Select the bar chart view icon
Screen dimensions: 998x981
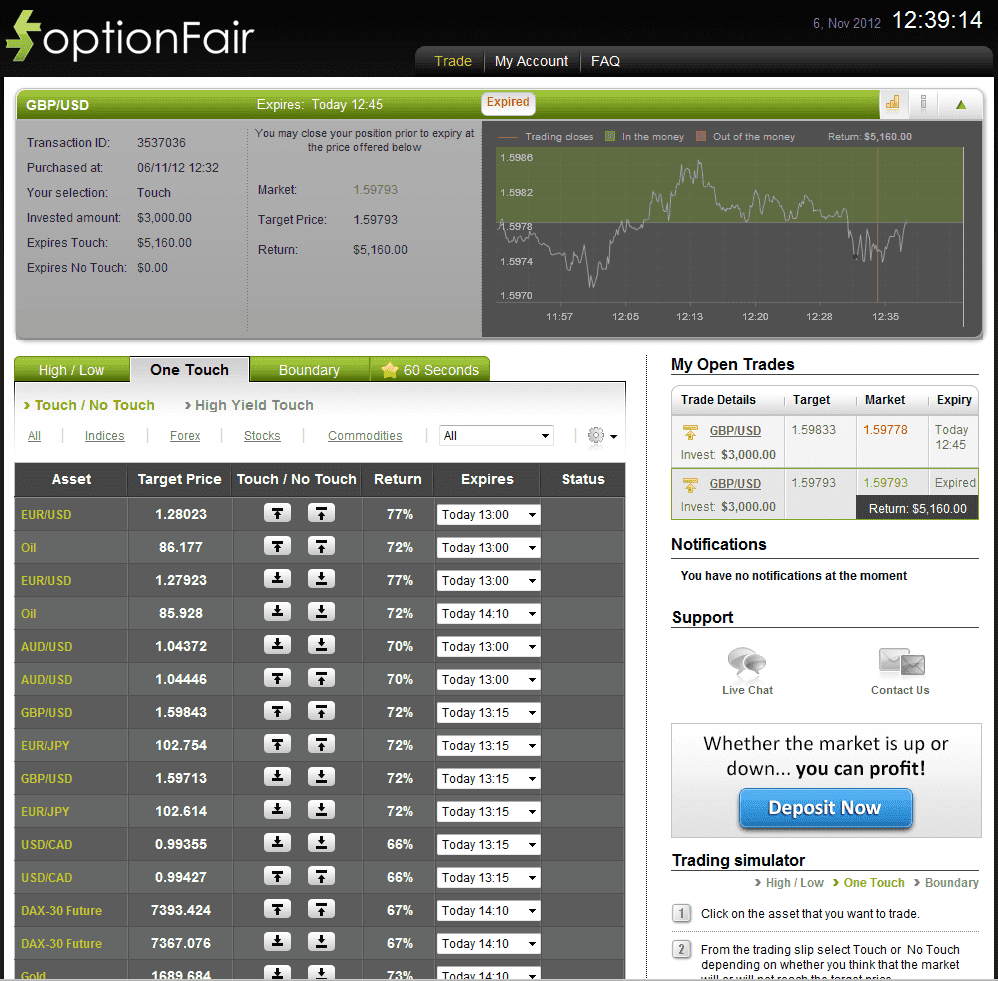tap(893, 103)
